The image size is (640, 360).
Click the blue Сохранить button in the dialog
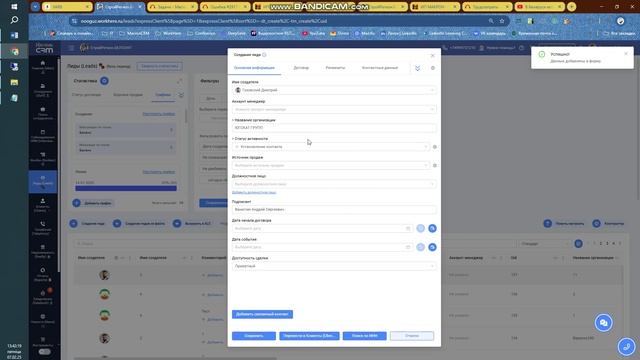click(x=254, y=336)
